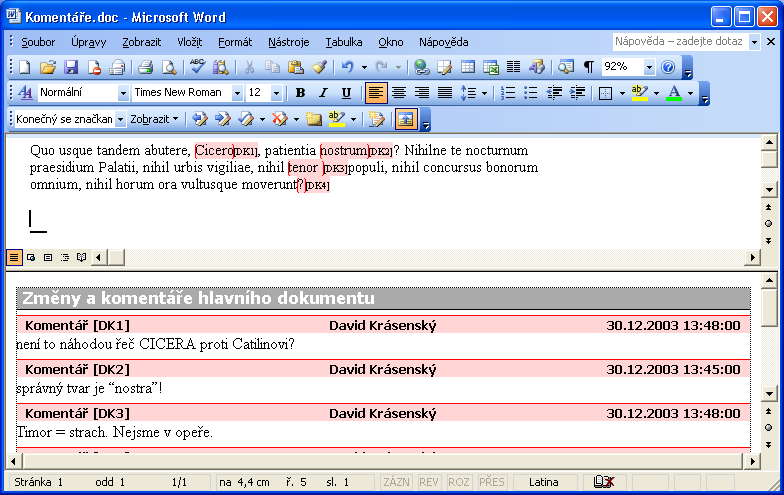784x495 pixels.
Task: Toggle Italic formatting
Action: pyautogui.click(x=323, y=92)
